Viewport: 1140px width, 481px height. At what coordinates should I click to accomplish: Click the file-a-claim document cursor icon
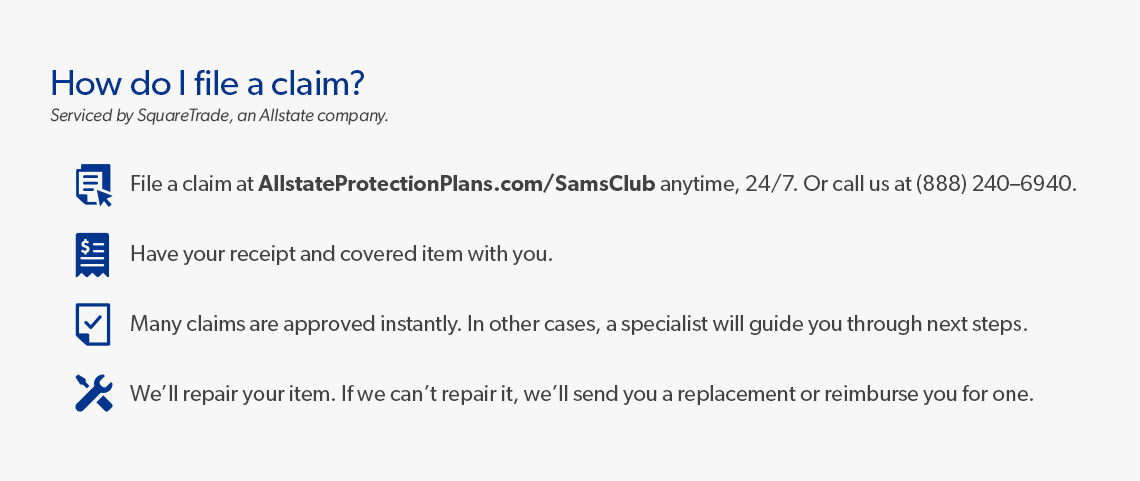[93, 185]
